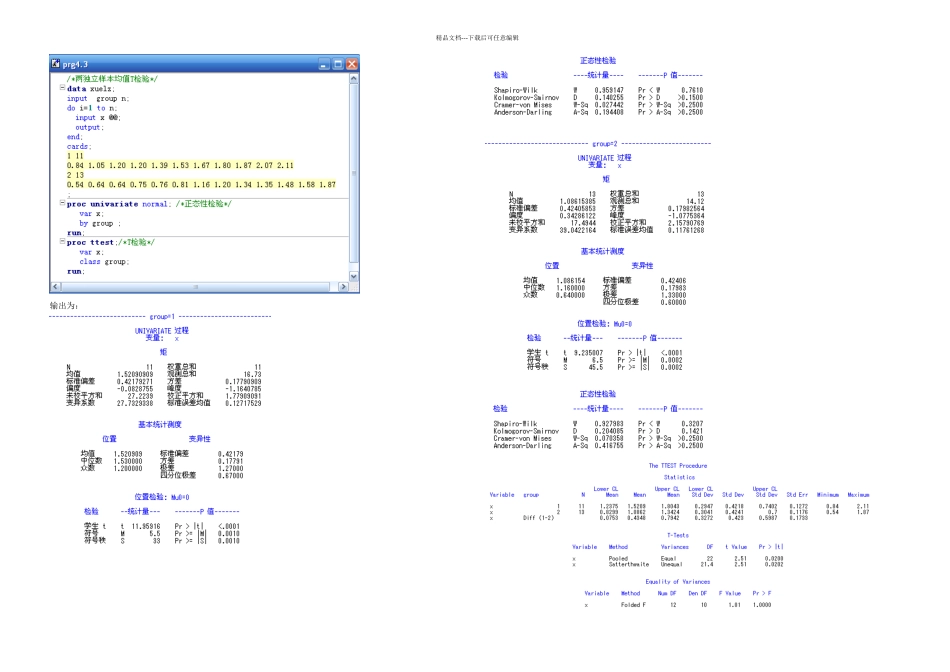
Task: Click the 'T-Tests' table heading
Action: (x=678, y=536)
